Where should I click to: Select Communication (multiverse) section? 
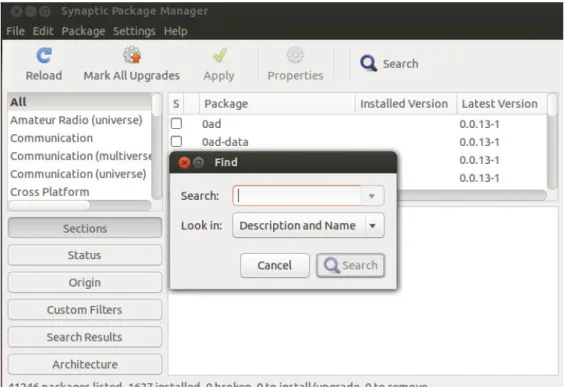pyautogui.click(x=80, y=156)
